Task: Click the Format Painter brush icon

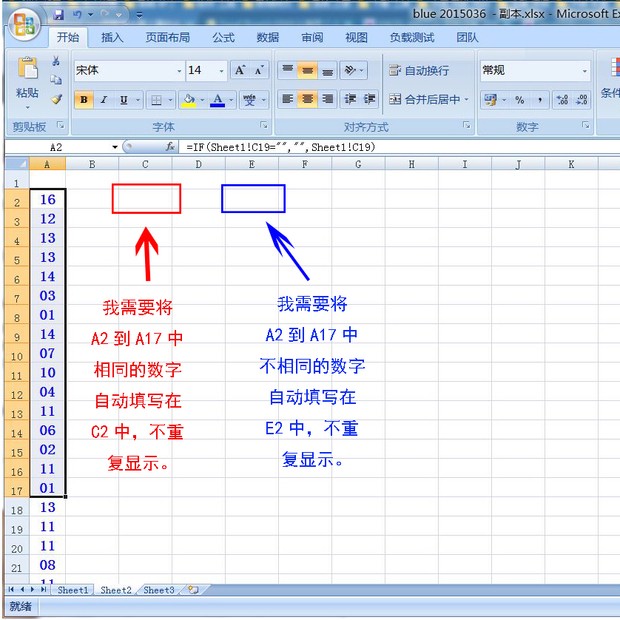Action: [x=56, y=100]
